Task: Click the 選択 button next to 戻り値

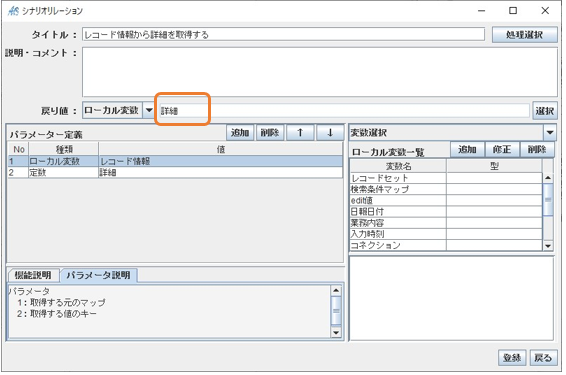Action: [x=545, y=110]
